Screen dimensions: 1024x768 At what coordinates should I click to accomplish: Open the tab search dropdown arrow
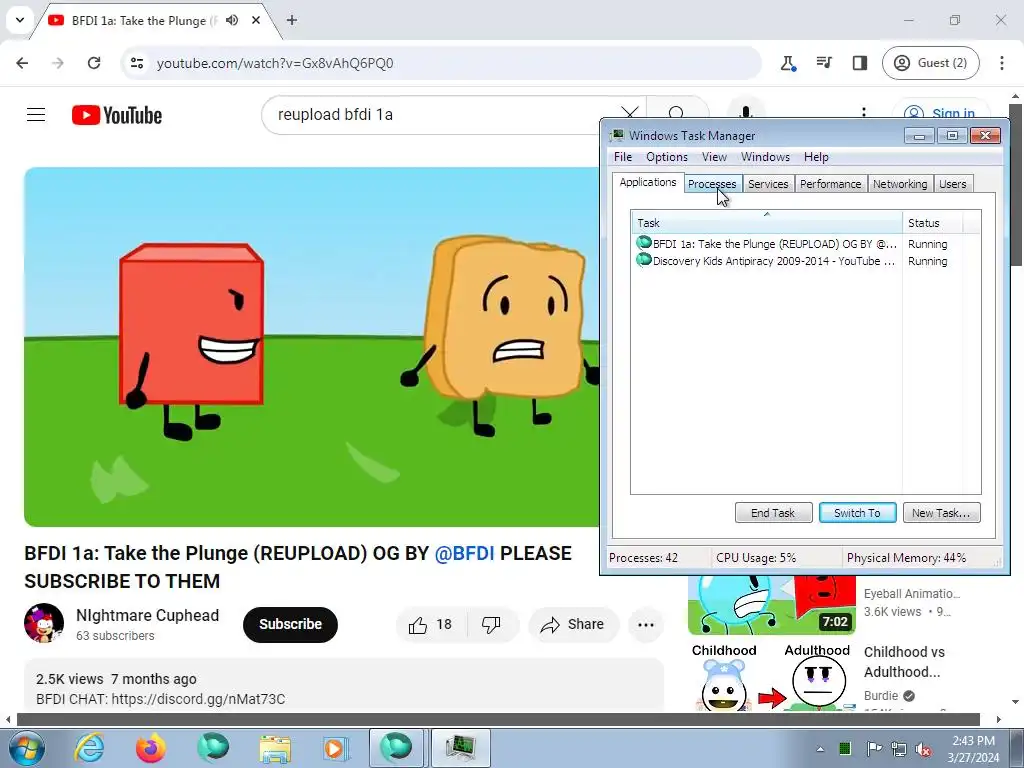[x=20, y=20]
